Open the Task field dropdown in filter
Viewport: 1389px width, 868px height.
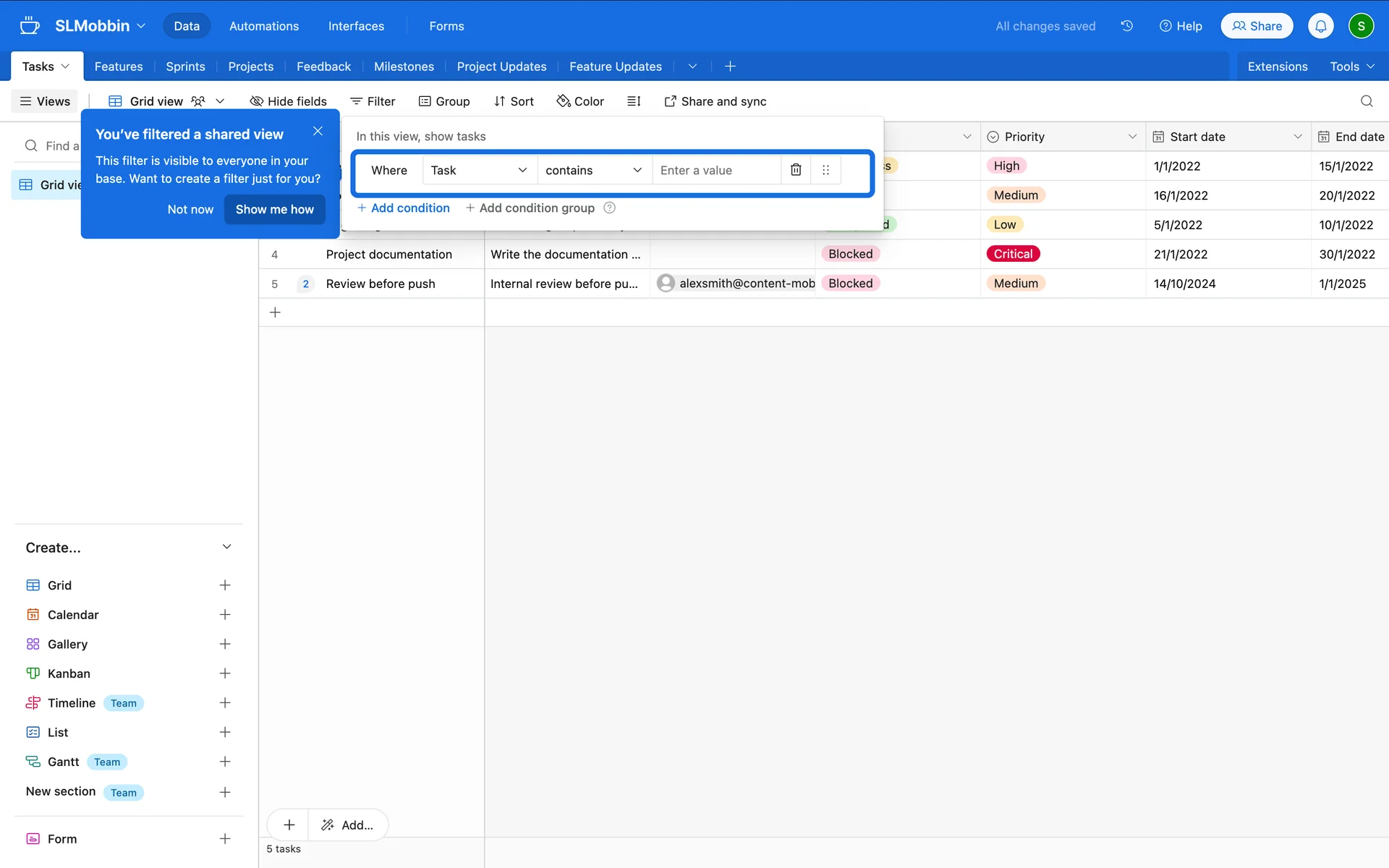[479, 170]
